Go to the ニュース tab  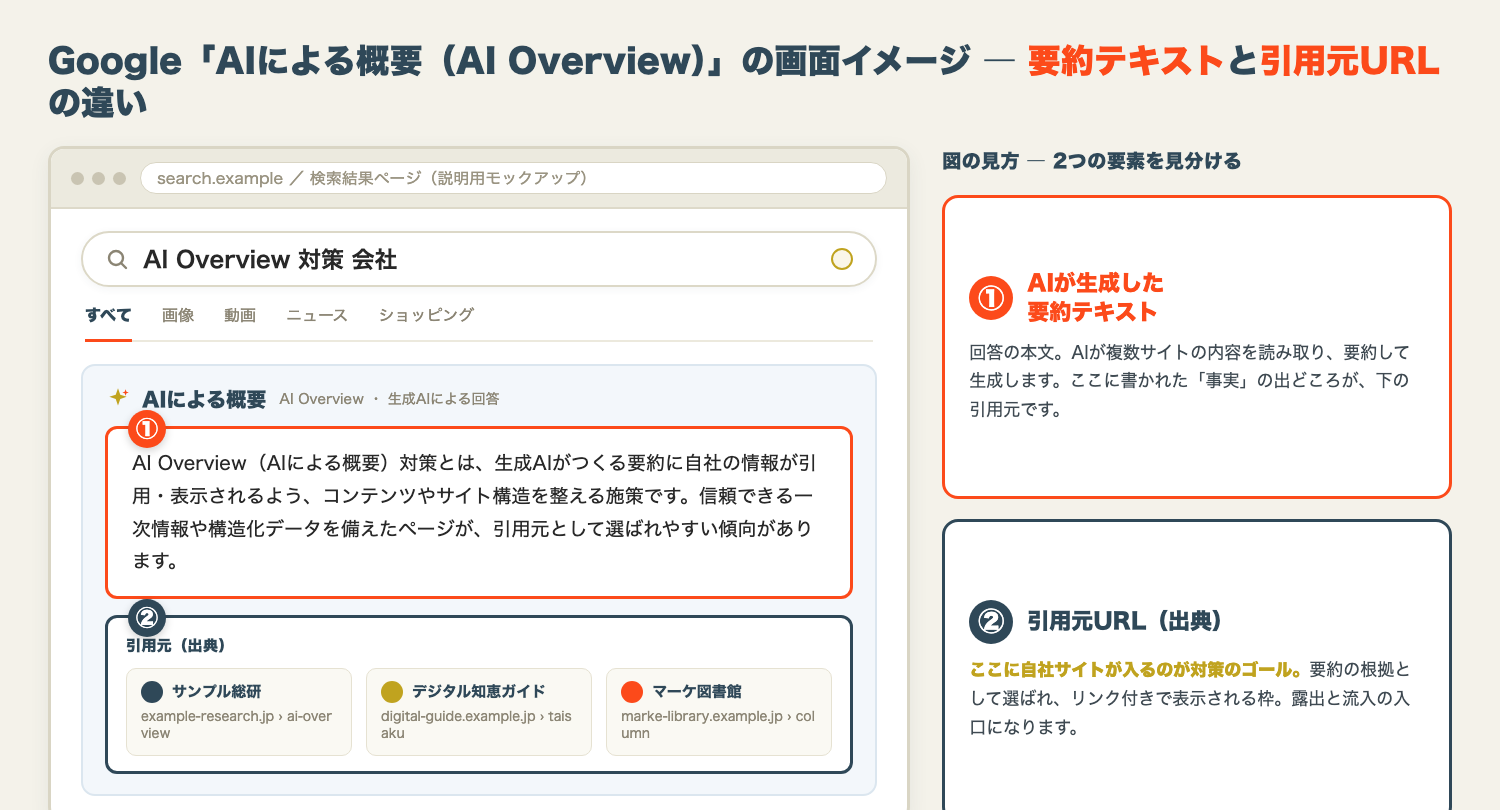317,315
